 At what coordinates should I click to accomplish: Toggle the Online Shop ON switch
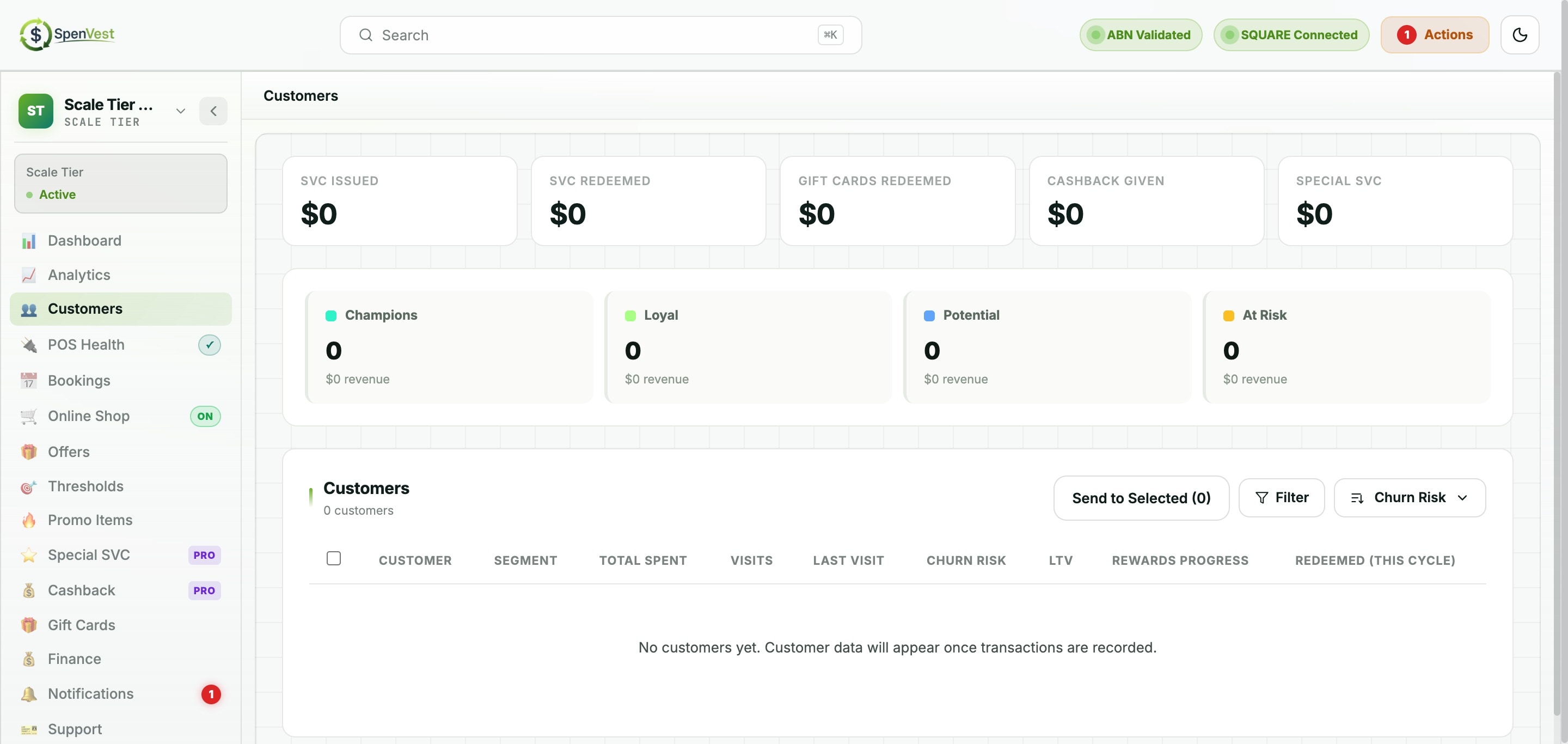[205, 417]
